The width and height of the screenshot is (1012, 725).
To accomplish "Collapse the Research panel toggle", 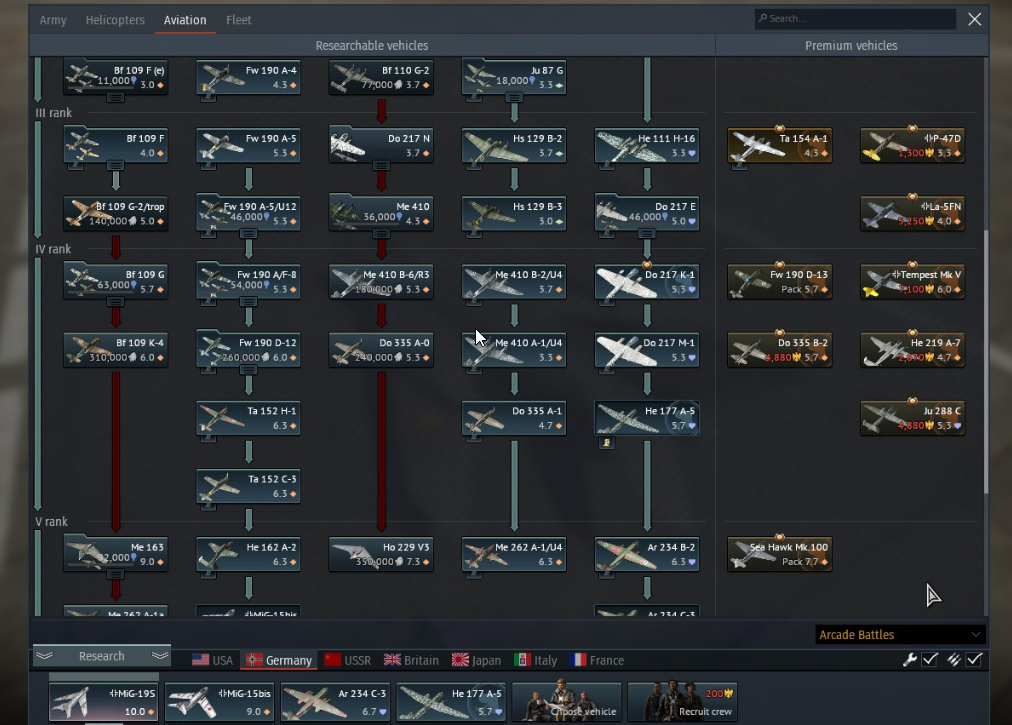I will click(x=102, y=656).
